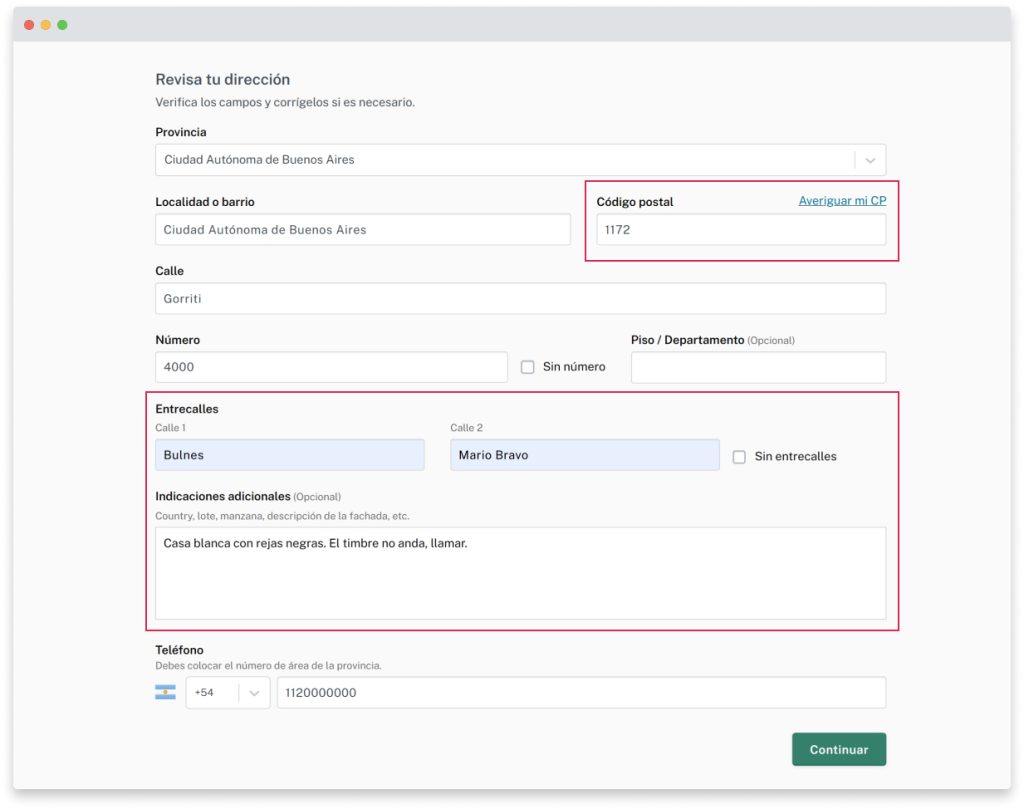Click the Calle field containing Gorriti
The width and height of the screenshot is (1024, 809).
520,298
